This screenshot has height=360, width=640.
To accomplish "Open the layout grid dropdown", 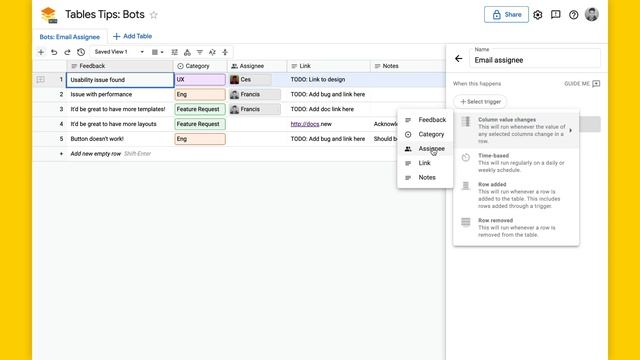I will pos(158,52).
